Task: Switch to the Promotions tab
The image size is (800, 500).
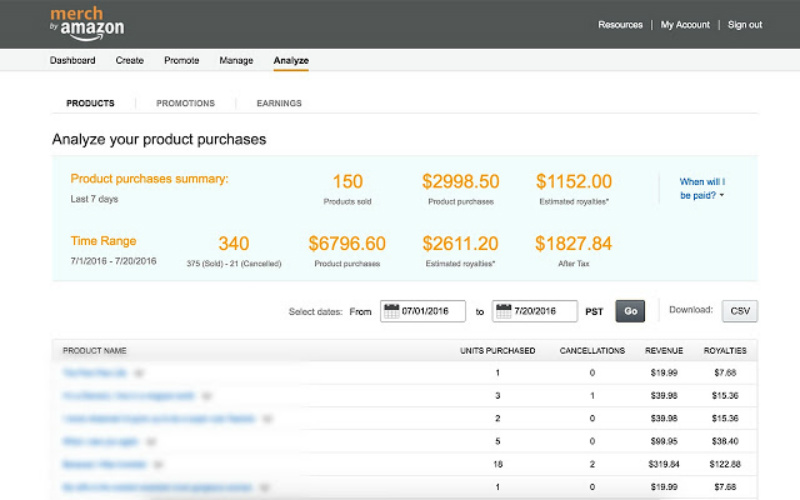Action: pyautogui.click(x=185, y=103)
